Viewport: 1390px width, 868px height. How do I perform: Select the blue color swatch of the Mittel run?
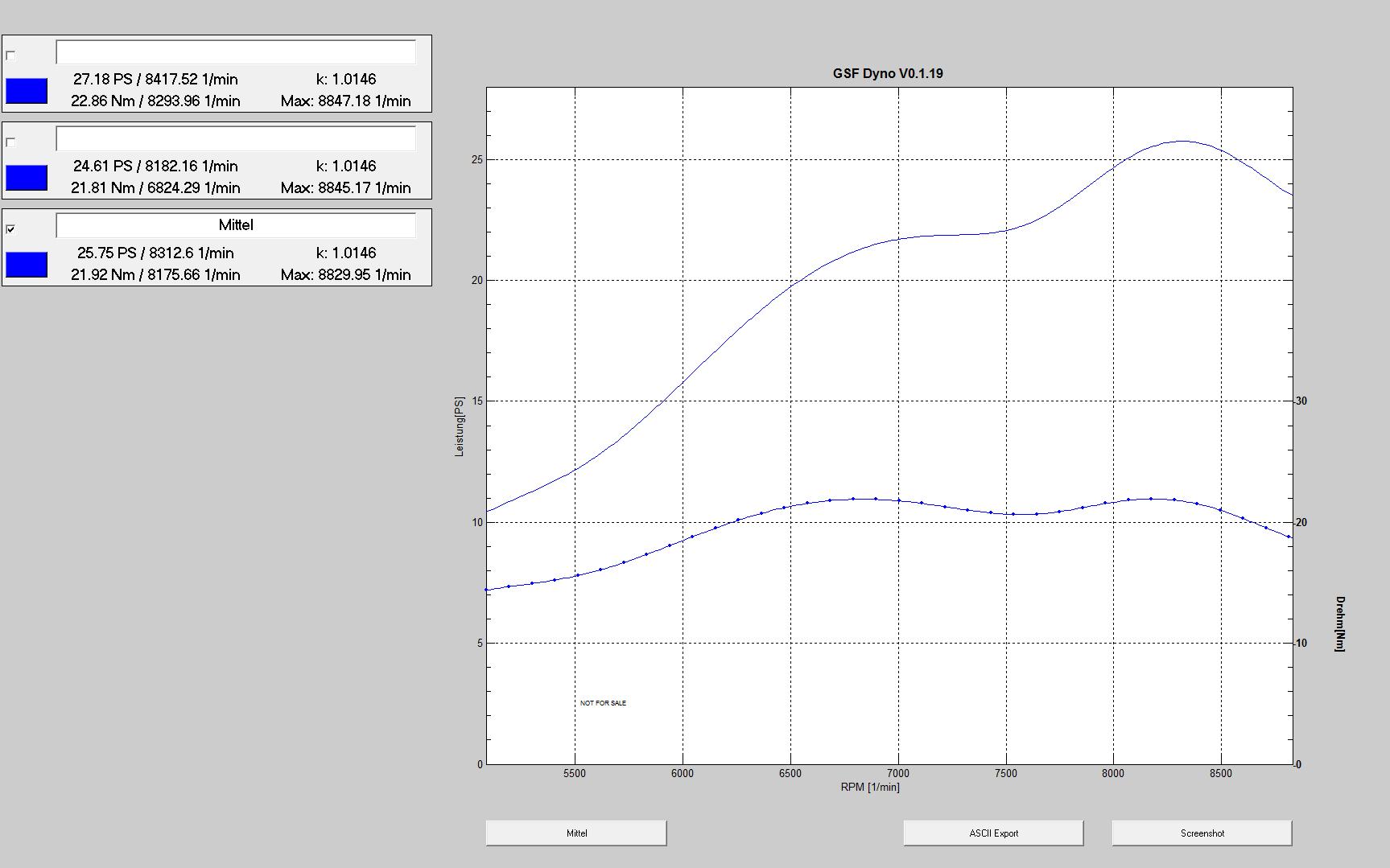tap(27, 265)
